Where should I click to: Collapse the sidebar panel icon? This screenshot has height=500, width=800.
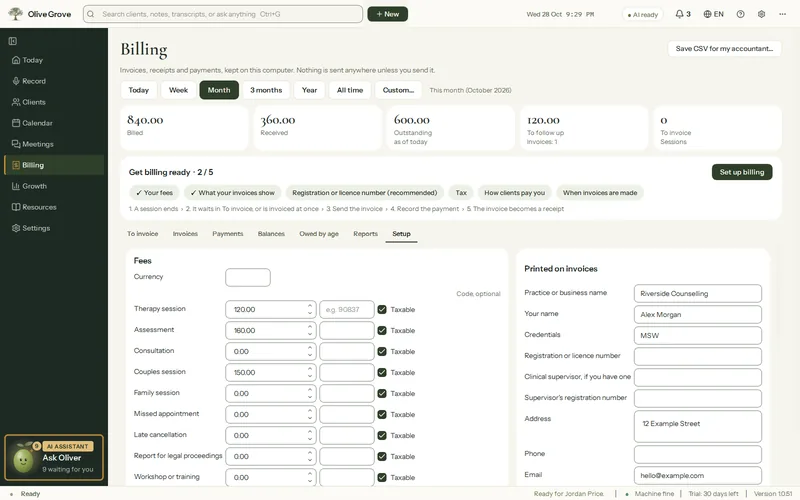[13, 41]
